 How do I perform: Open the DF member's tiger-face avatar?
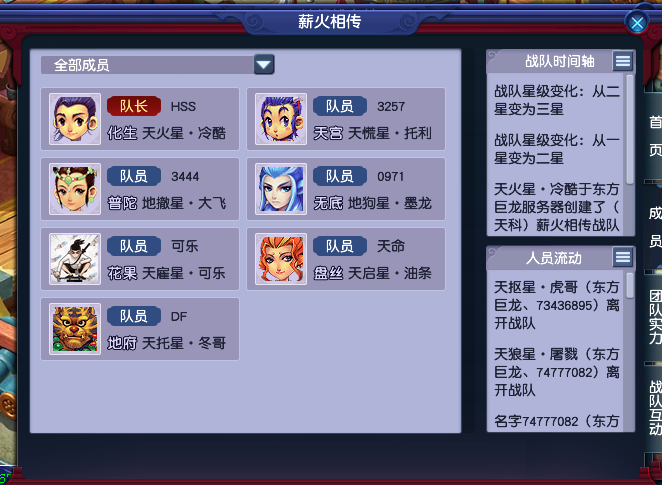75,329
